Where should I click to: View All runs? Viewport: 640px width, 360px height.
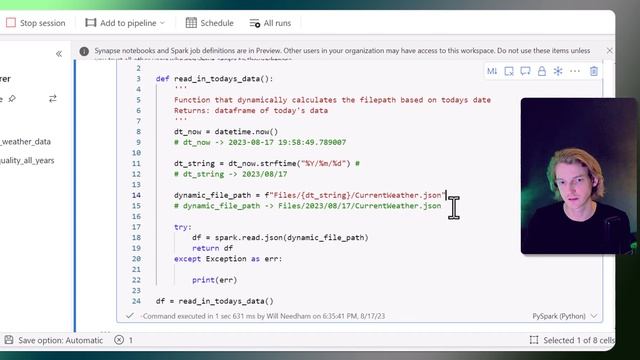[x=270, y=23]
